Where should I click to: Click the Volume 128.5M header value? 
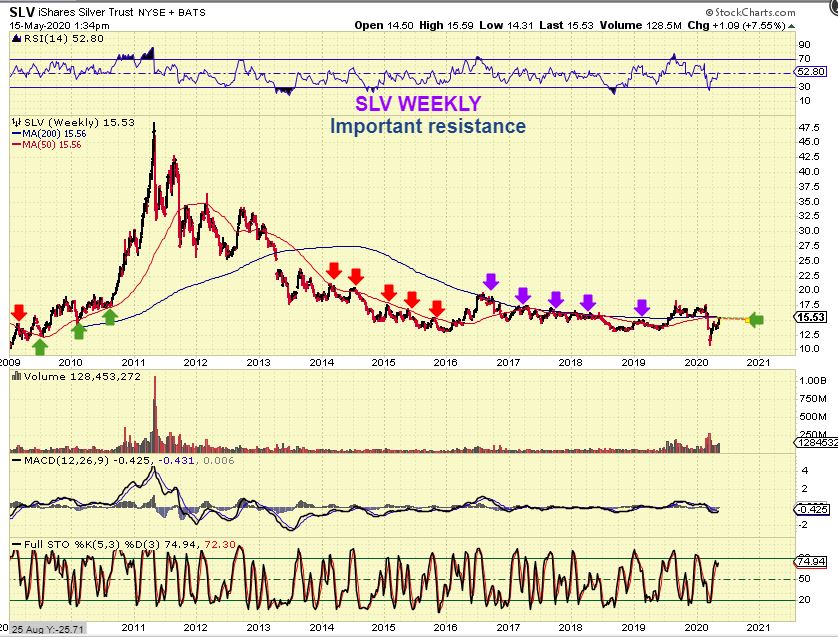pyautogui.click(x=640, y=26)
